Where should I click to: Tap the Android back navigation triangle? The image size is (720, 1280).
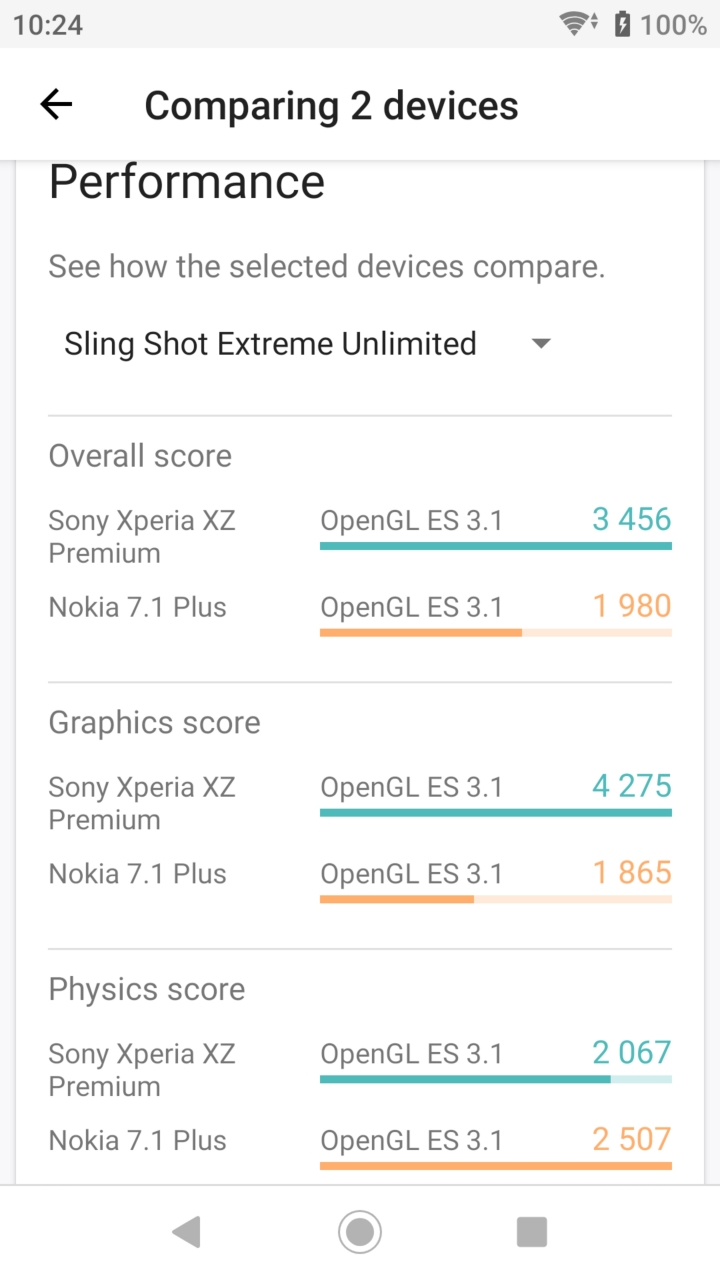click(x=186, y=1232)
